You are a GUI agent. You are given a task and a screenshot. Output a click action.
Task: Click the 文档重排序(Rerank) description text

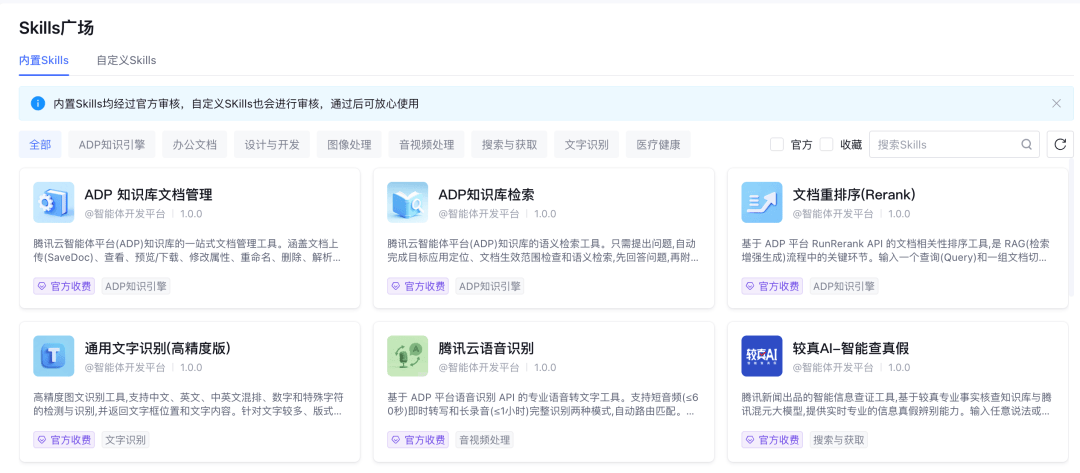tap(896, 251)
